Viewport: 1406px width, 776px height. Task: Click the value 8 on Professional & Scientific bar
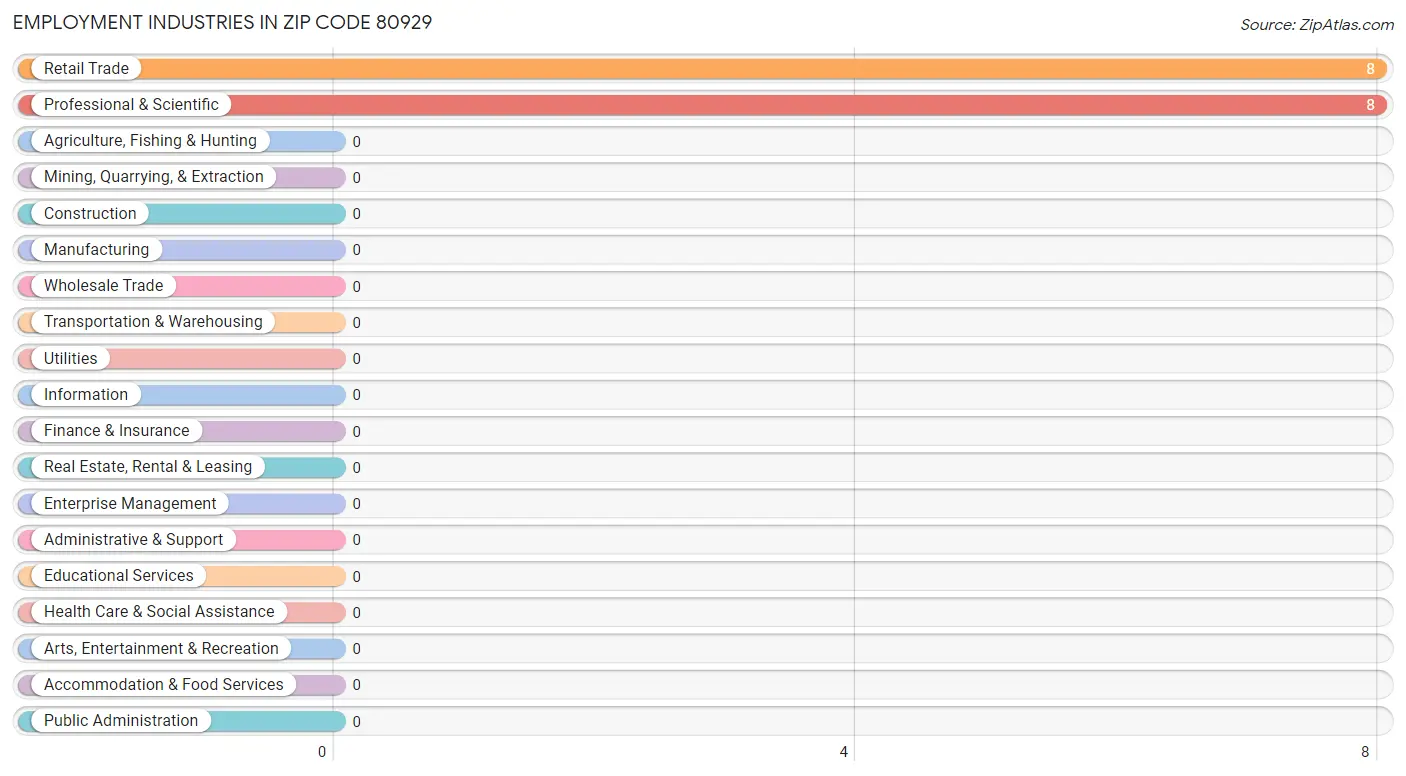coord(1371,105)
